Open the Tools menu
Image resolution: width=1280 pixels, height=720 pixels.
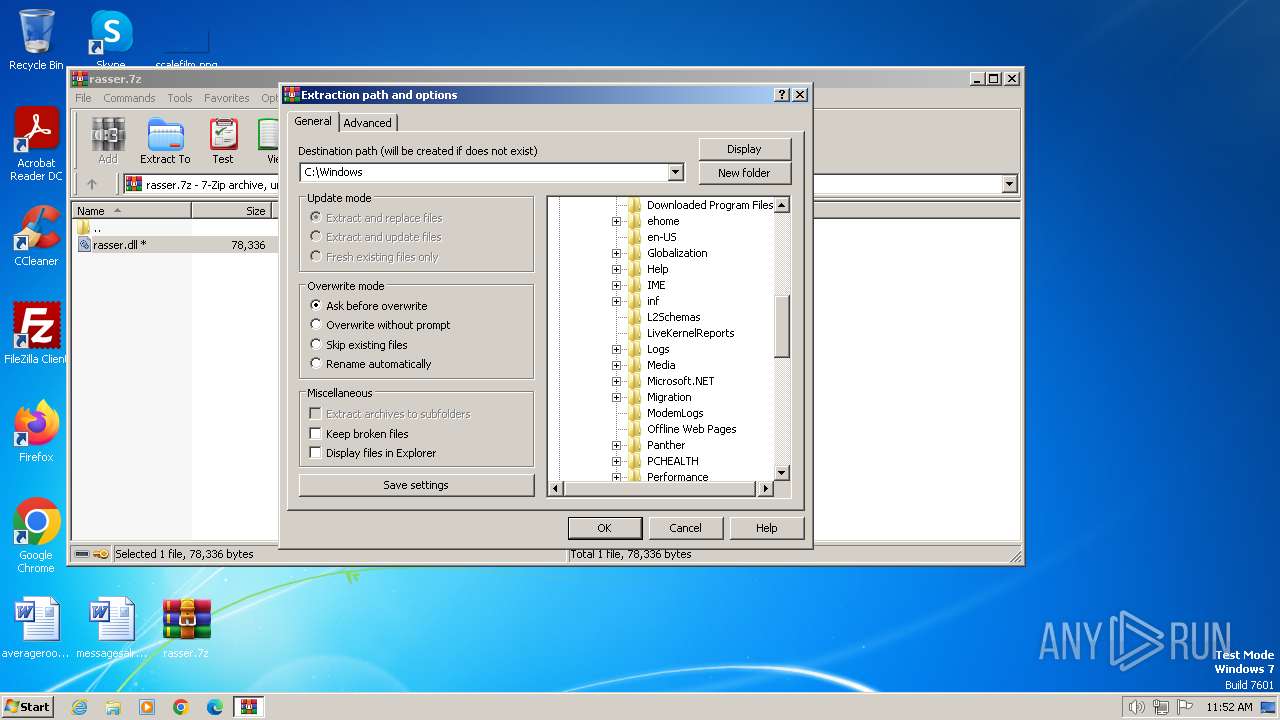180,98
